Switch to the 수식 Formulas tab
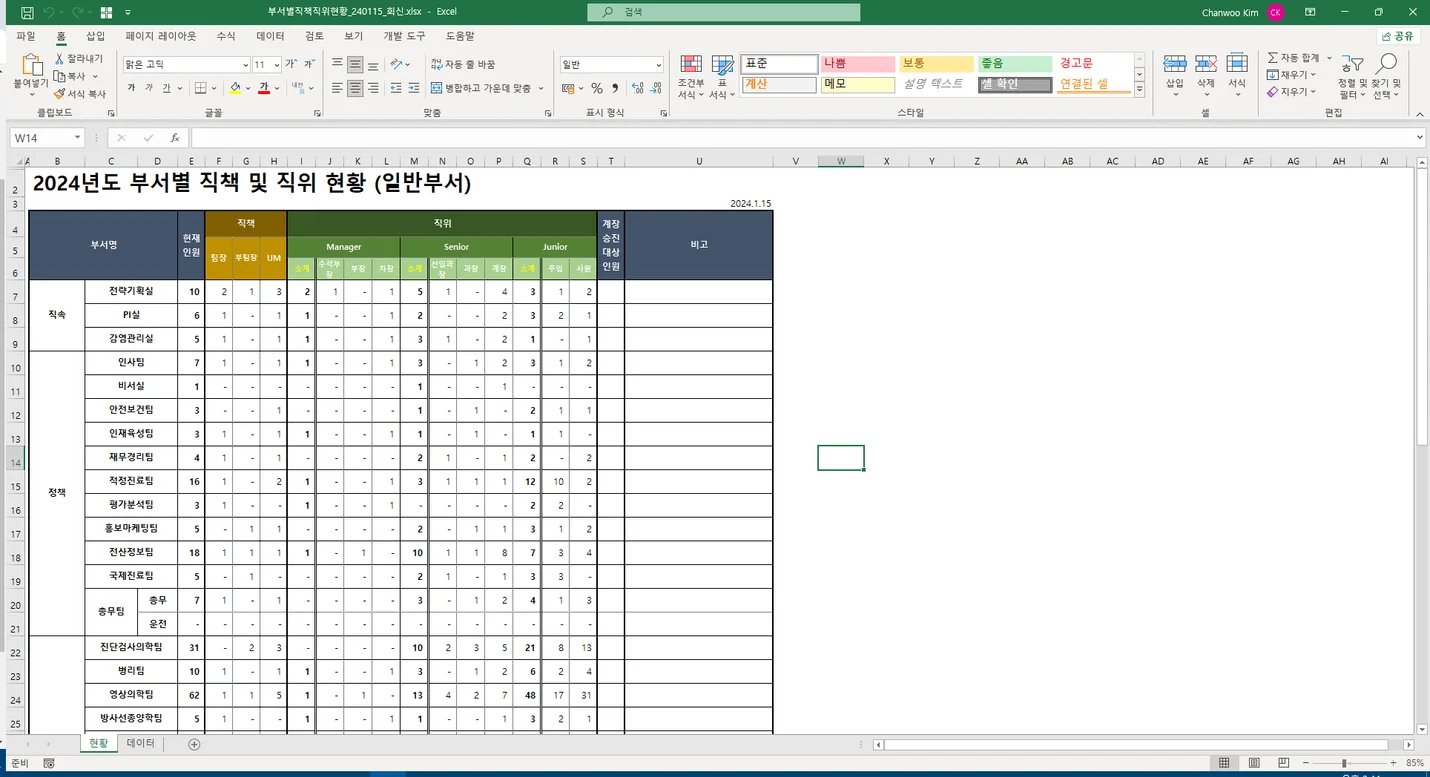The height and width of the screenshot is (777, 1430). coord(226,36)
